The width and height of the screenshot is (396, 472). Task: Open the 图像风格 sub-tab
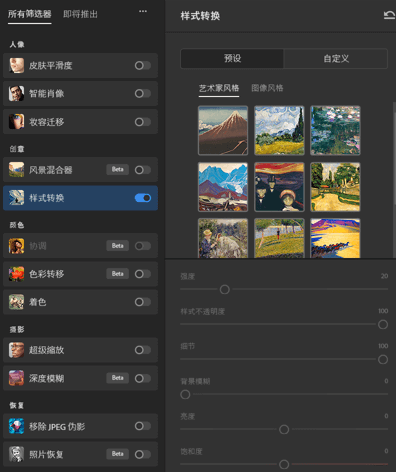(x=267, y=88)
